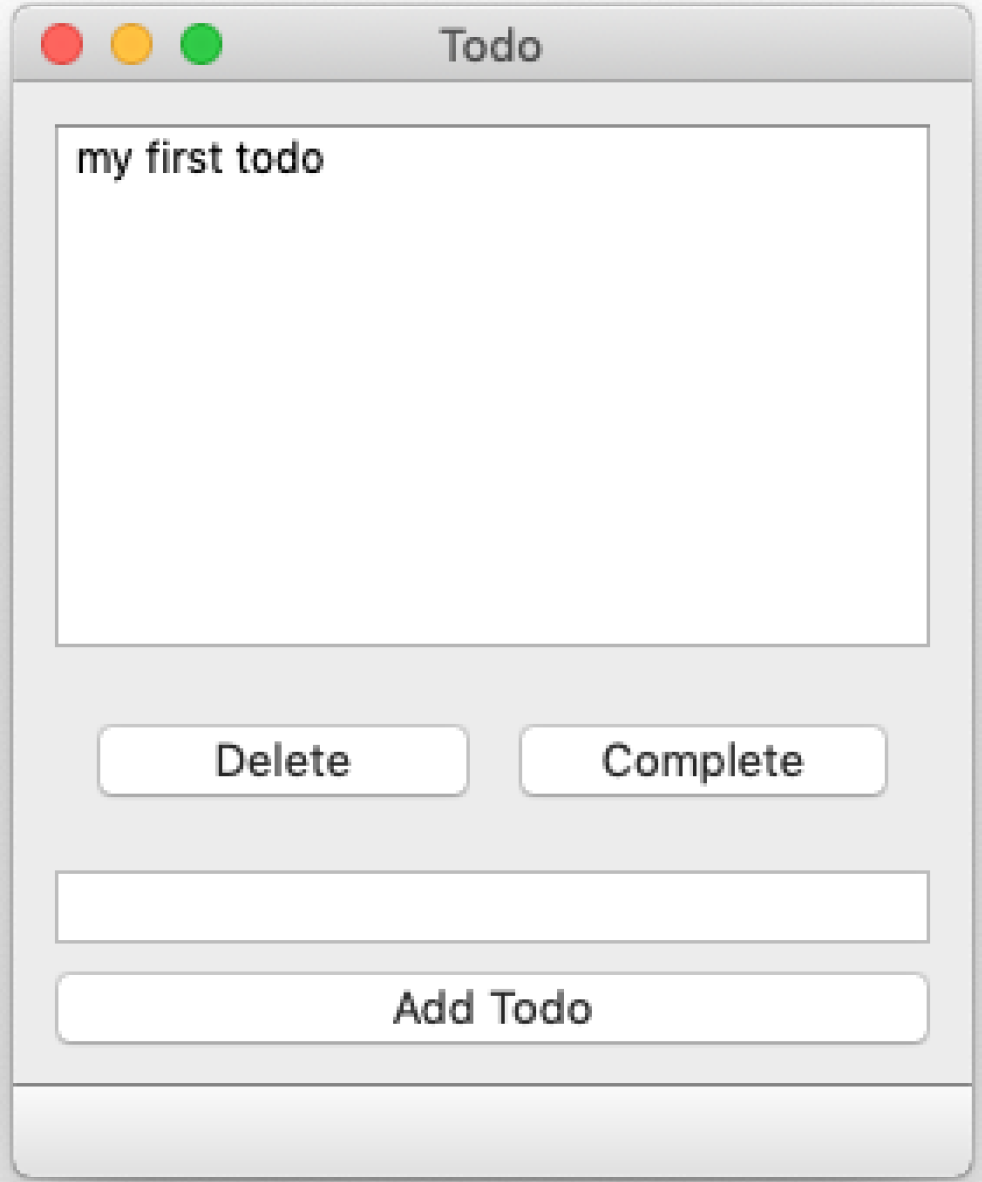Toggle completion using the Complete button
This screenshot has height=1182, width=982.
point(703,761)
